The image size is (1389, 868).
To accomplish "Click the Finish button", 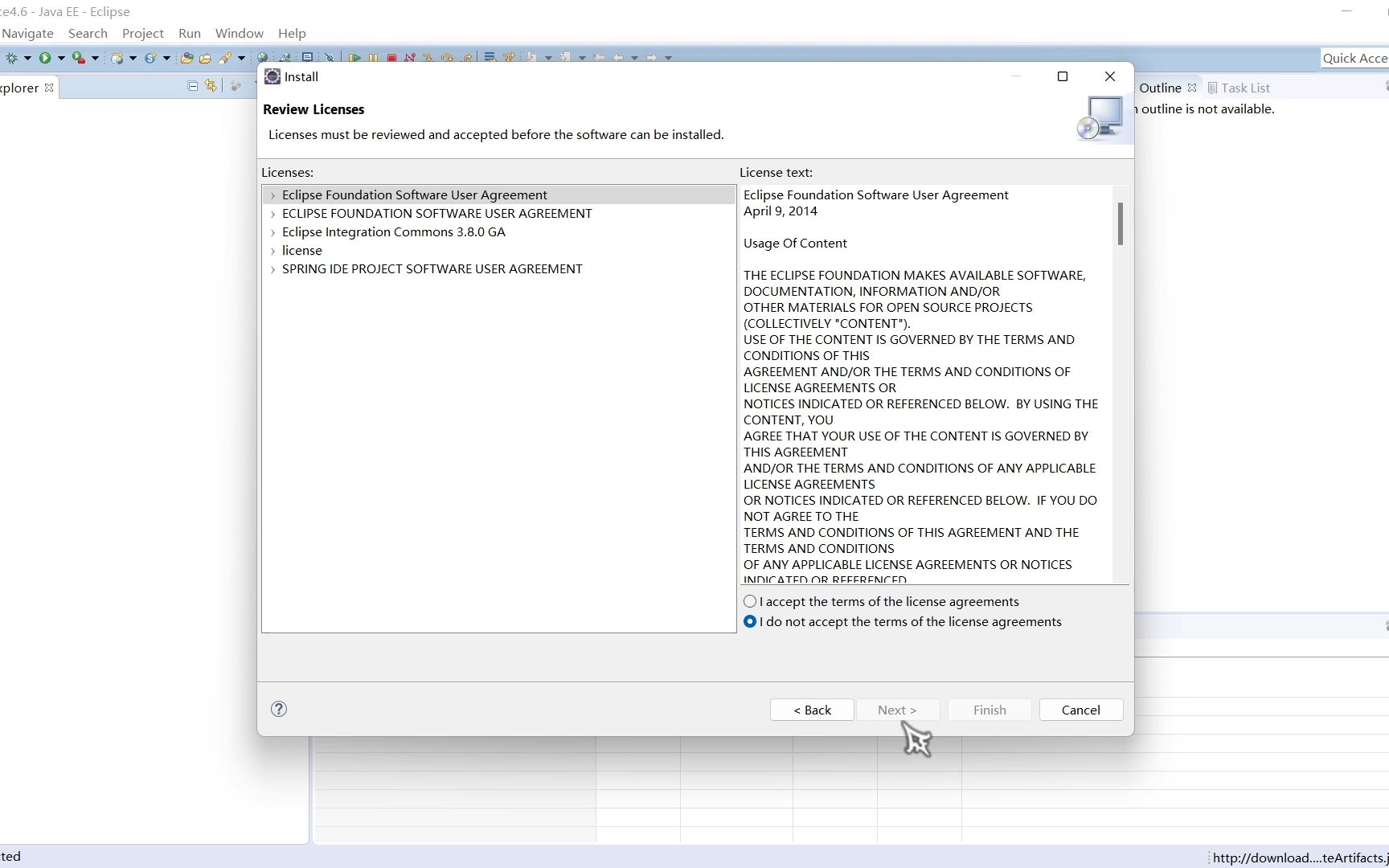I will click(x=990, y=710).
